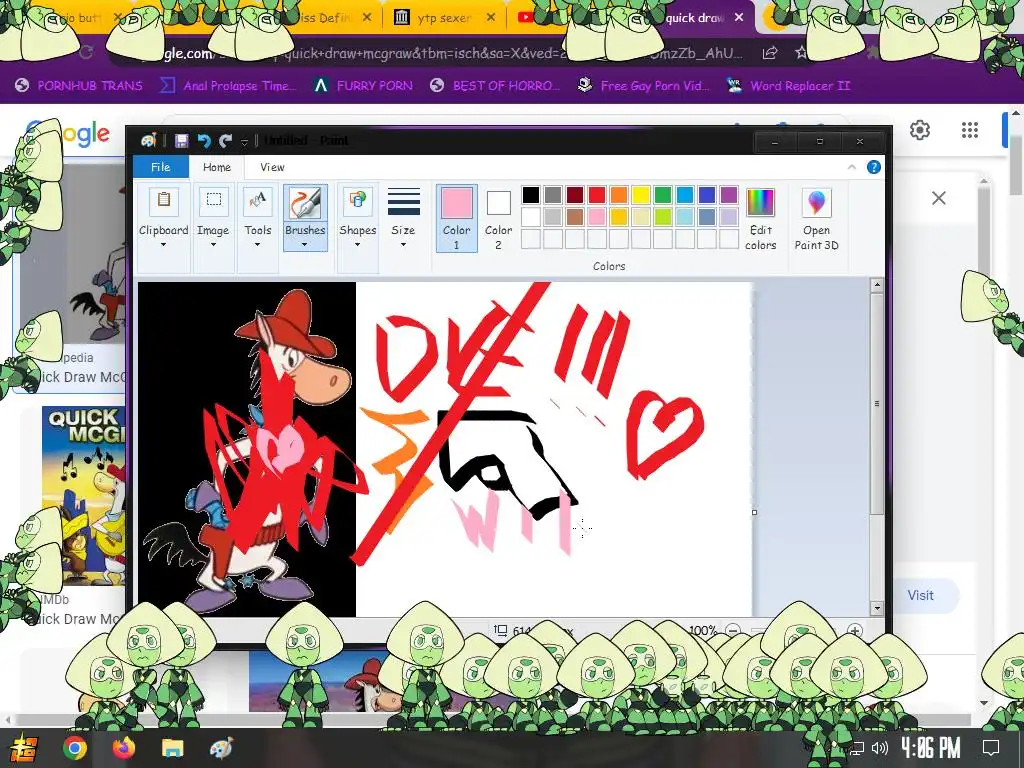Pick the red palette swatch

pyautogui.click(x=597, y=195)
